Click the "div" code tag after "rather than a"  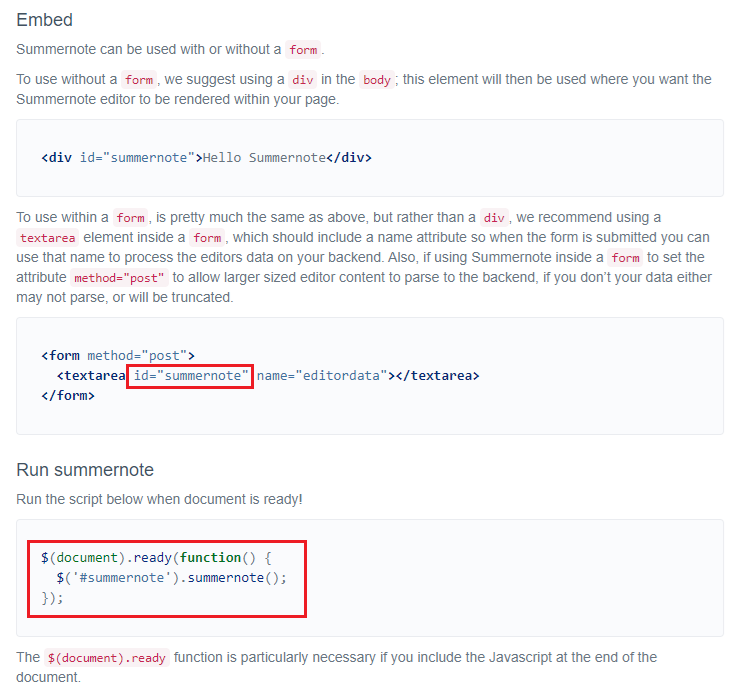coord(494,218)
